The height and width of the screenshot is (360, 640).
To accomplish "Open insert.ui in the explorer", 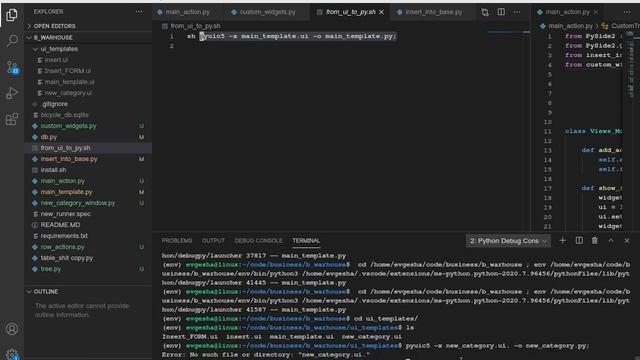I will (x=88, y=60).
